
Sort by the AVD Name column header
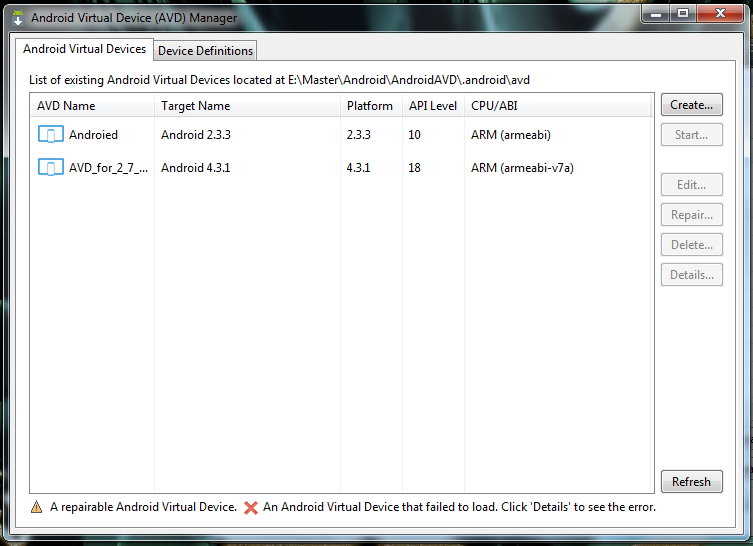click(93, 106)
